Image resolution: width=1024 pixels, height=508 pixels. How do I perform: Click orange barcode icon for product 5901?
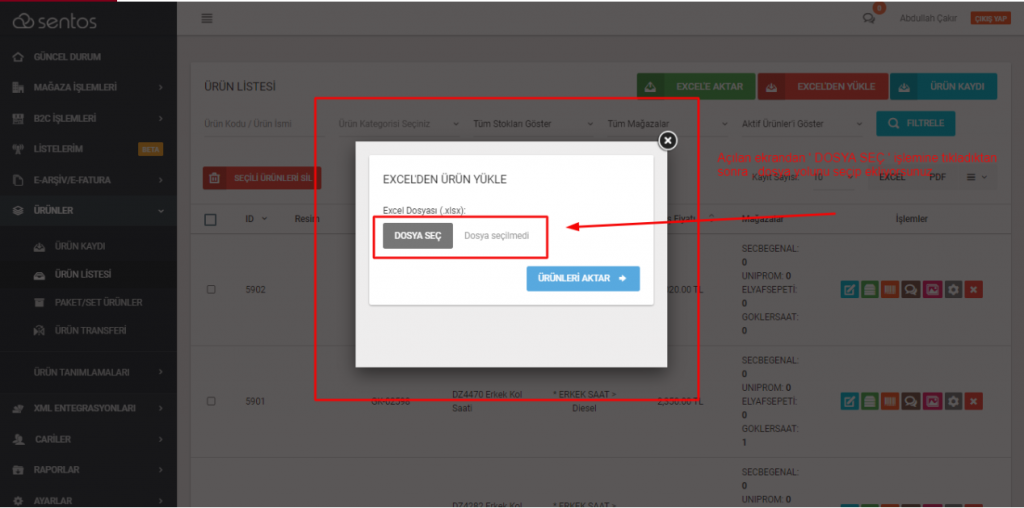(x=891, y=401)
